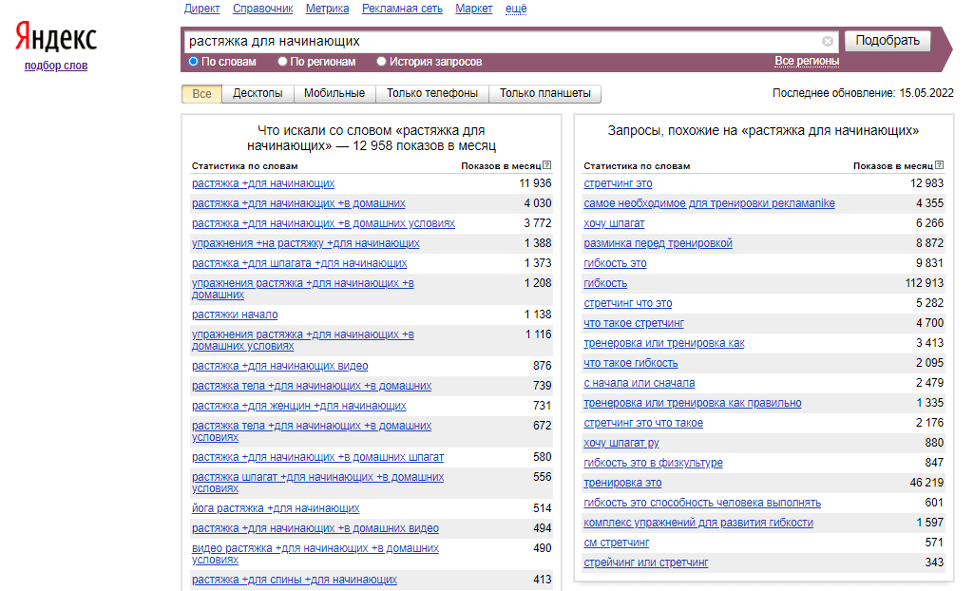Image resolution: width=974 pixels, height=591 pixels.
Task: Select the 'По регионам' radio button
Action: pyautogui.click(x=283, y=62)
